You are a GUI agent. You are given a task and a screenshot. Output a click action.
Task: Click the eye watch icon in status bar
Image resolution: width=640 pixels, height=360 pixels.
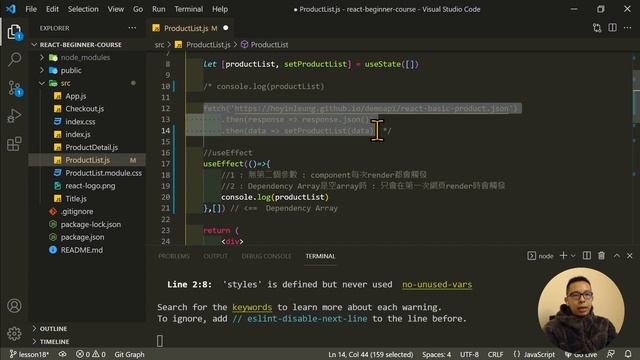coord(62,354)
